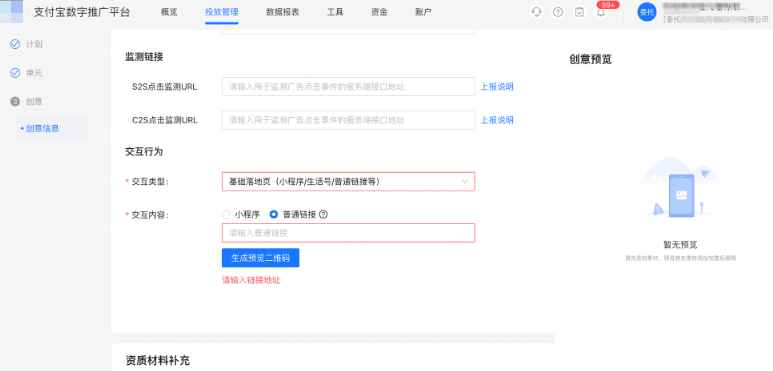Viewport: 773px width, 371px height.
Task: Click the step 3 创意 number icon
Action: pos(15,101)
